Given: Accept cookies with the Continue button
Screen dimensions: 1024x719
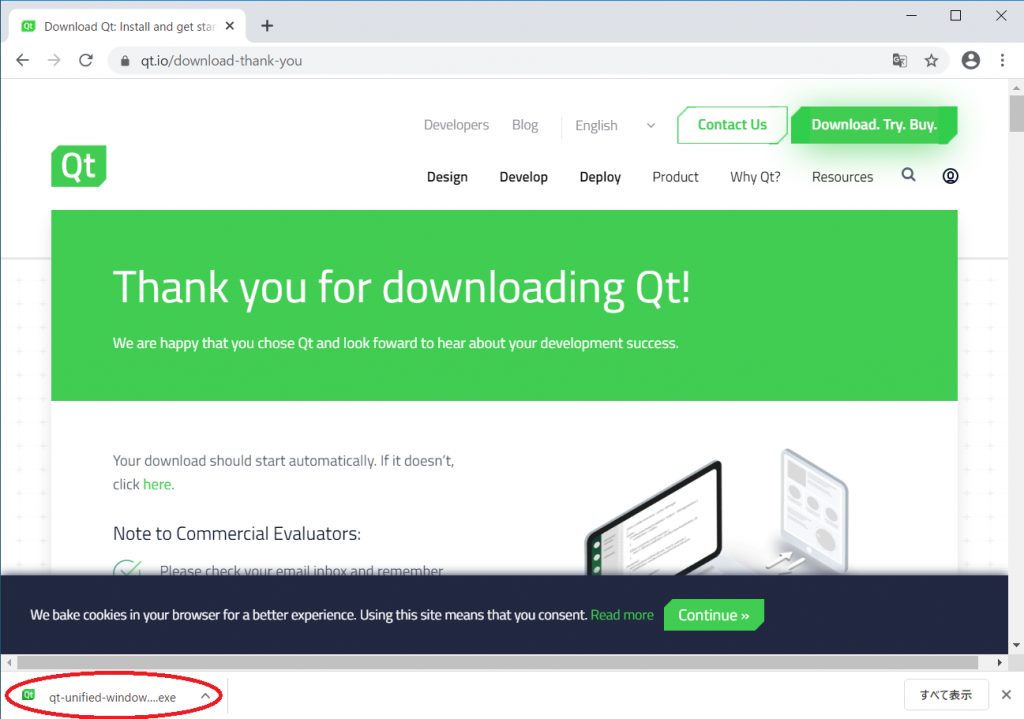Looking at the screenshot, I should 713,614.
